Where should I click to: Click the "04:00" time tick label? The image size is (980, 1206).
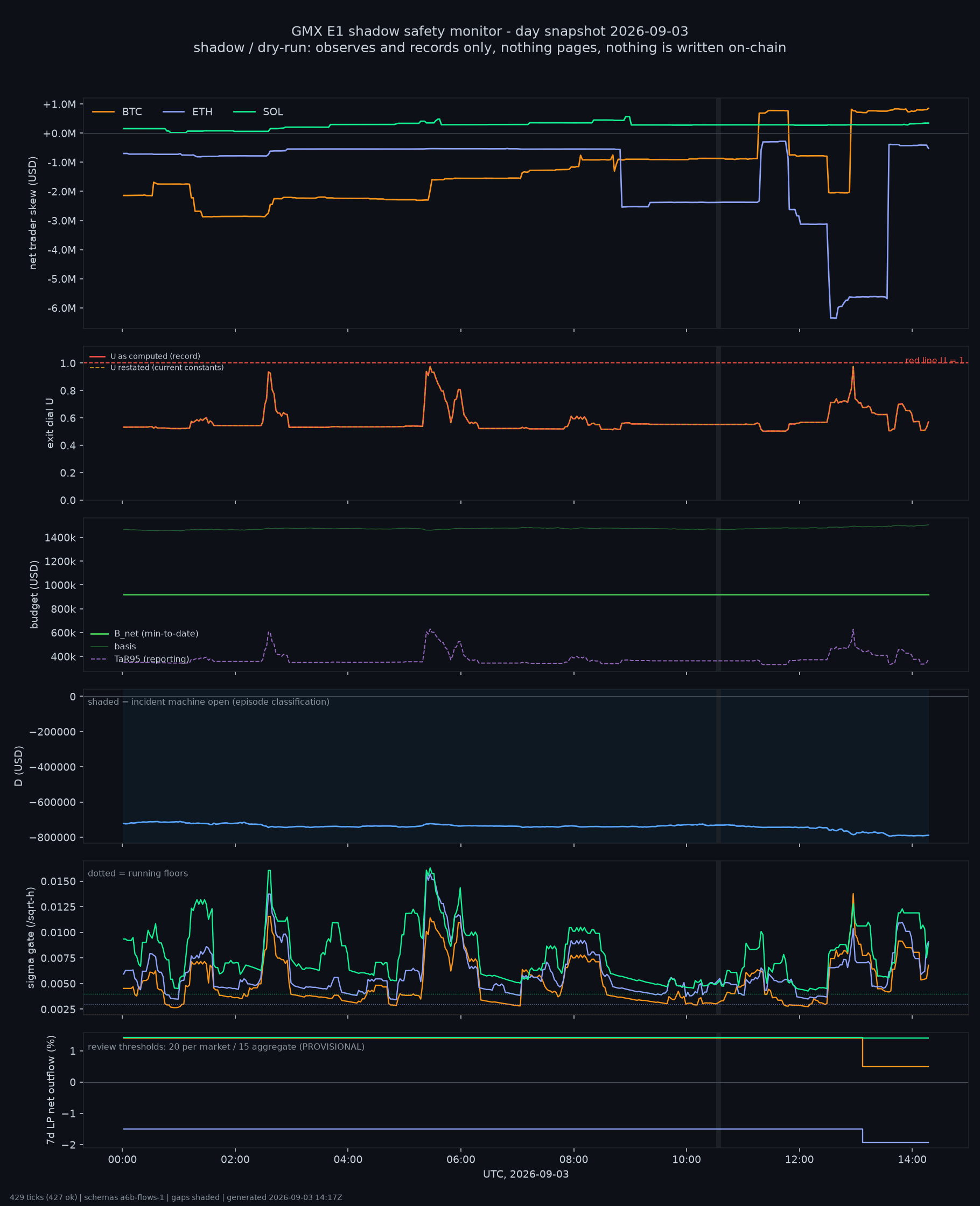tap(348, 1160)
